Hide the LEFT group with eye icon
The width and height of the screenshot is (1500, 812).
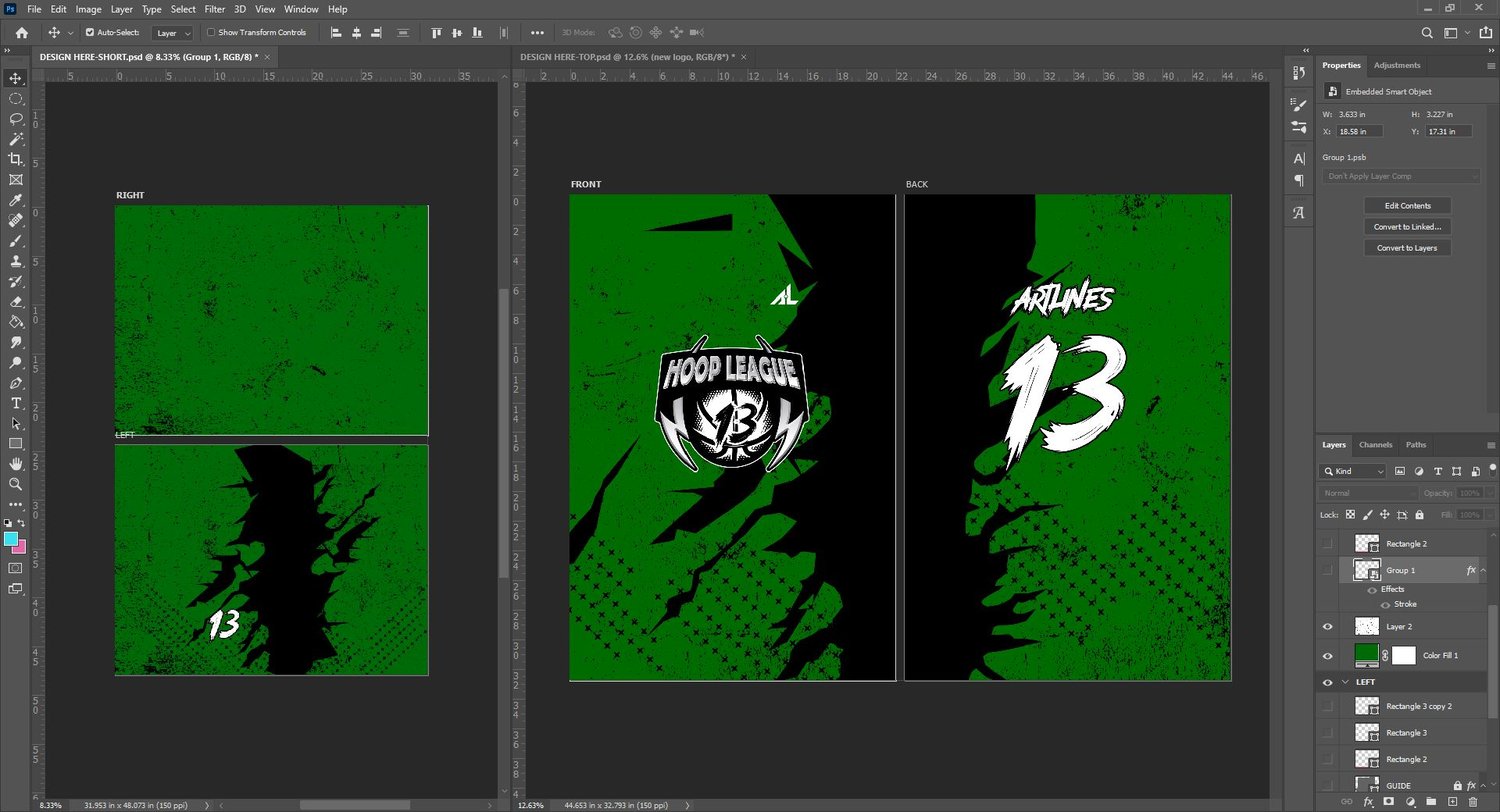pos(1328,682)
